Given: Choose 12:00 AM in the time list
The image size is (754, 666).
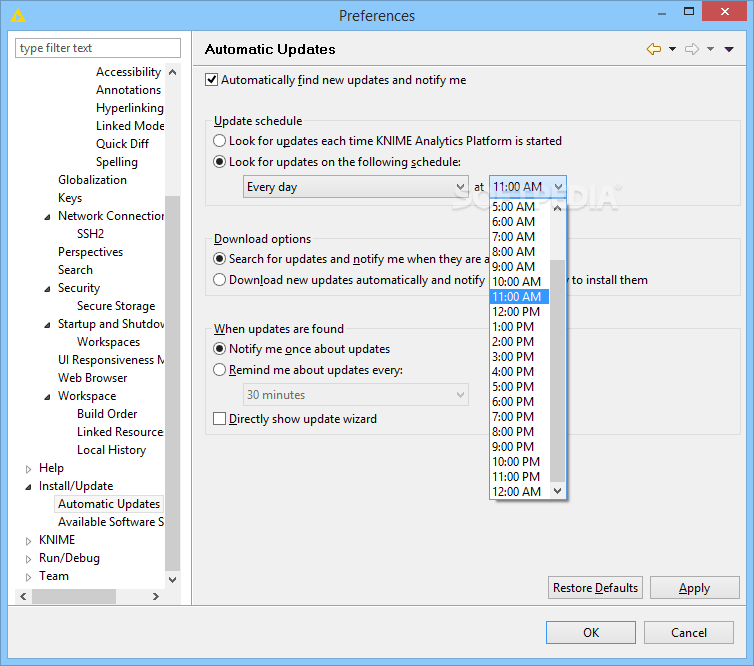Looking at the screenshot, I should [x=519, y=491].
